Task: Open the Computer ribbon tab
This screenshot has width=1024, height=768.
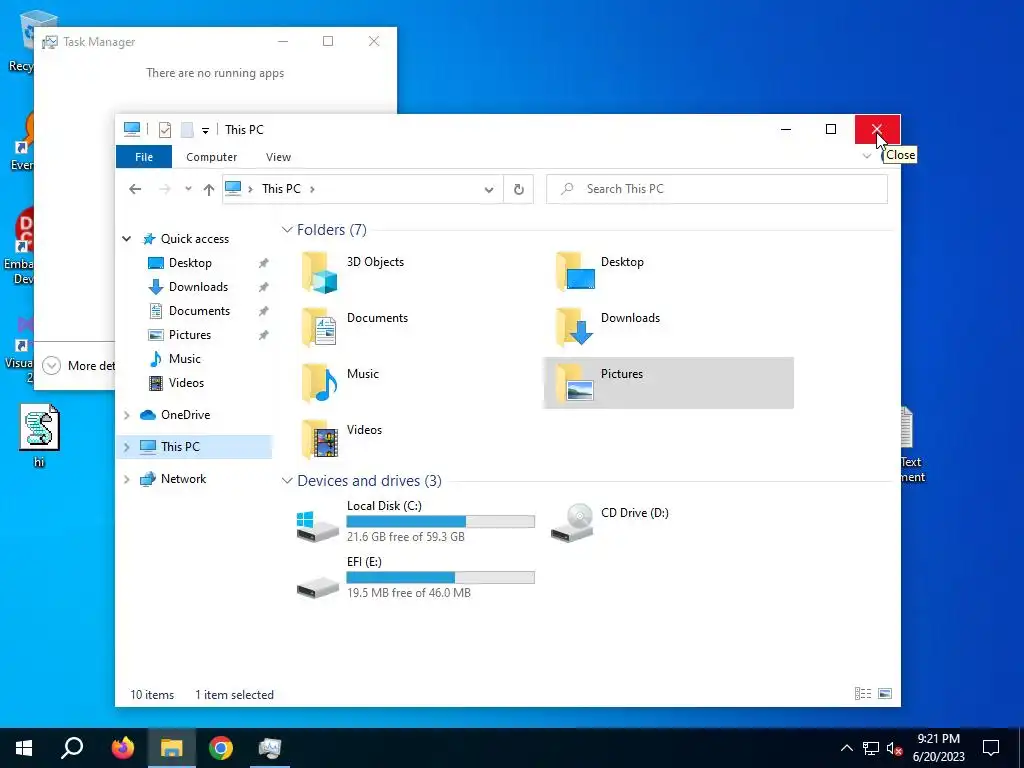Action: (212, 157)
